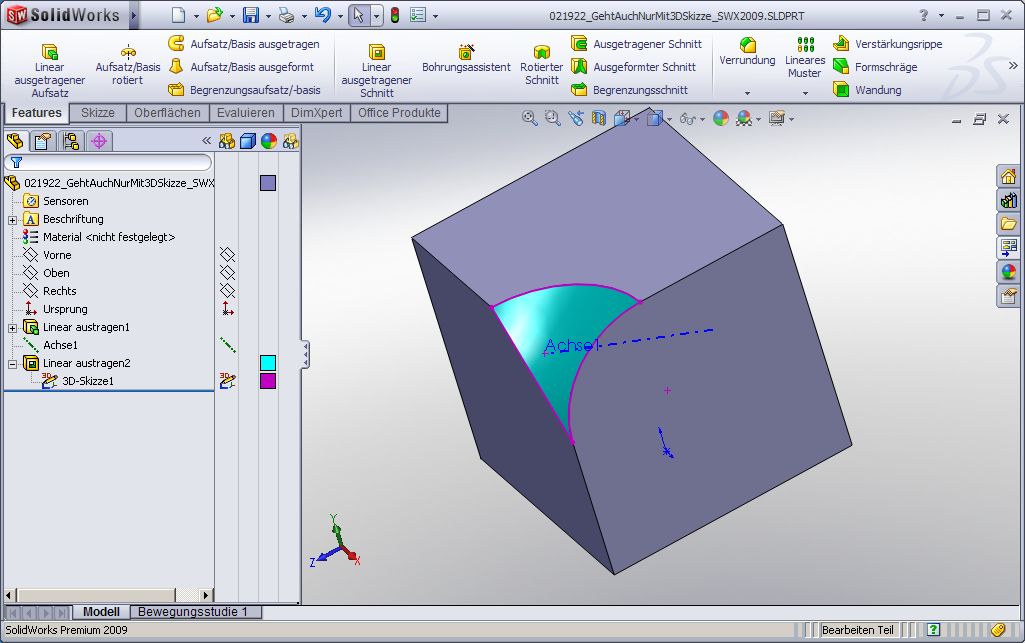Screen dimensions: 1025x643
Task: Choose Ausgetragener Schnitt tool
Action: point(637,44)
